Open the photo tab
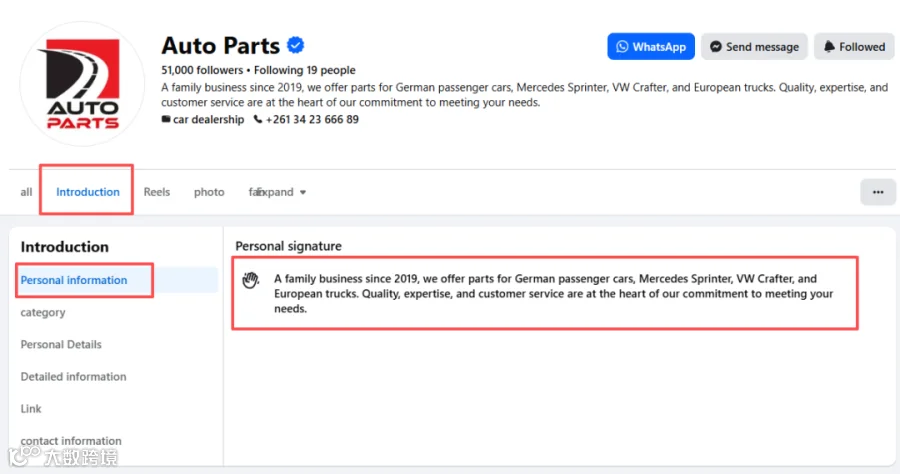Screen dimensions: 900x474 pos(209,192)
